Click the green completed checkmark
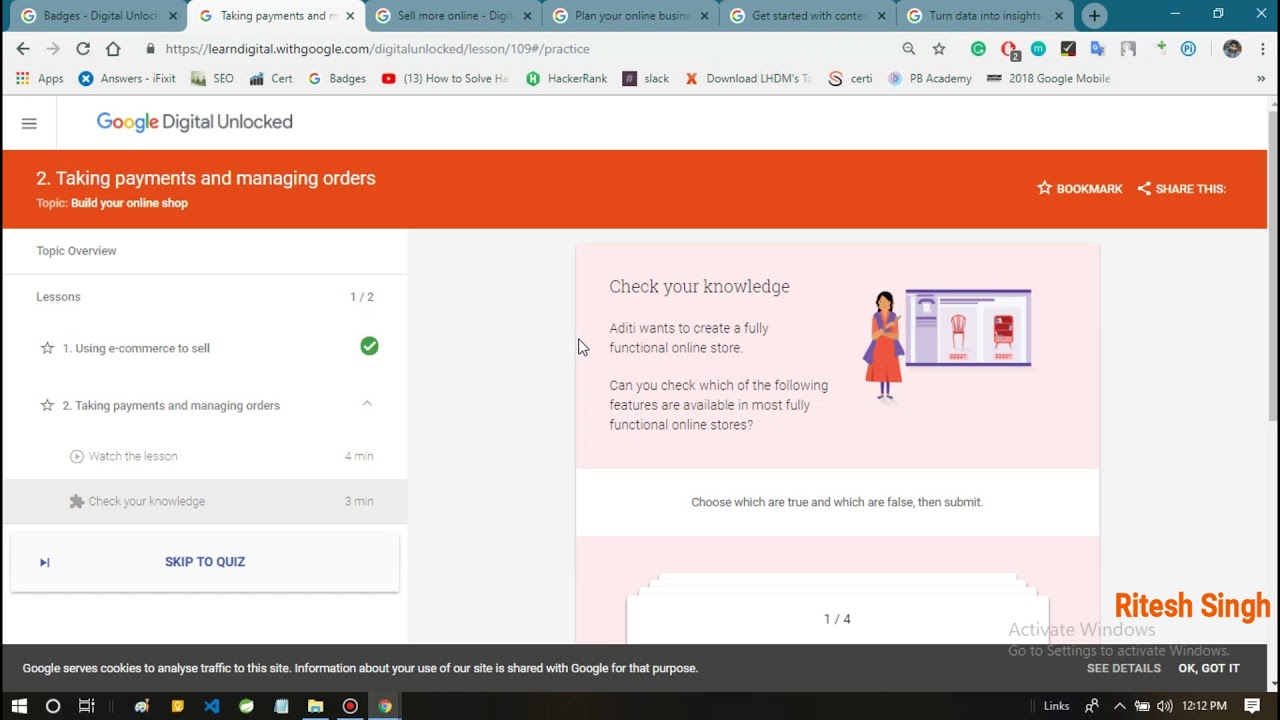 tap(369, 346)
